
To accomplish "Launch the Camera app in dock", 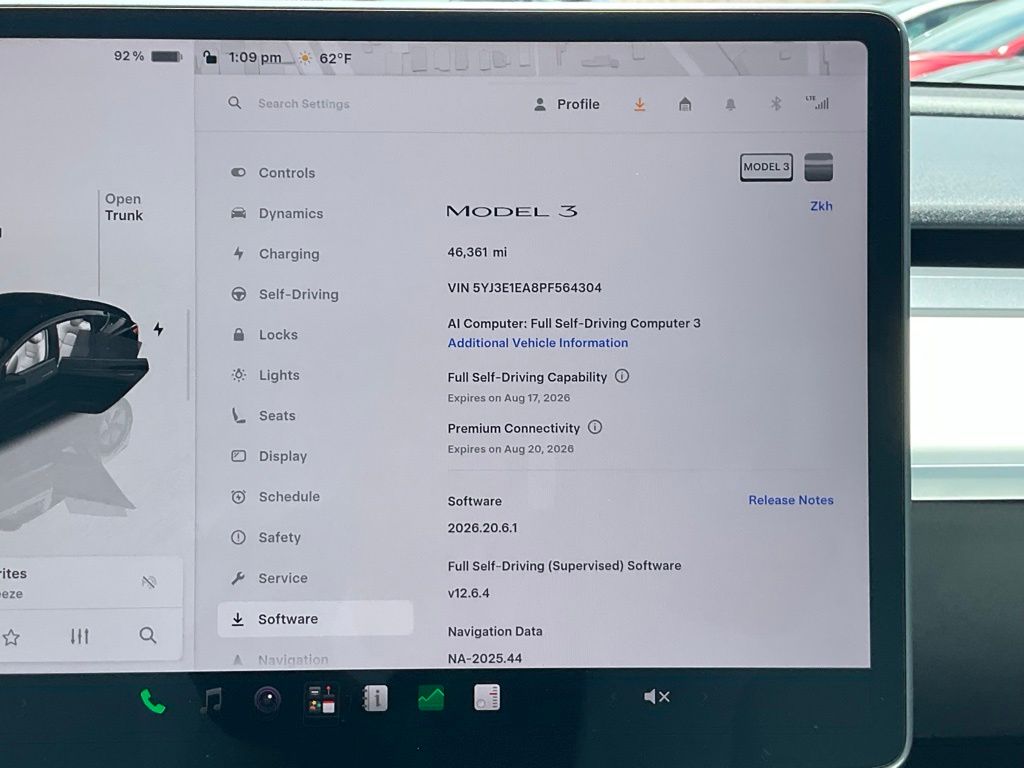I will pyautogui.click(x=267, y=699).
